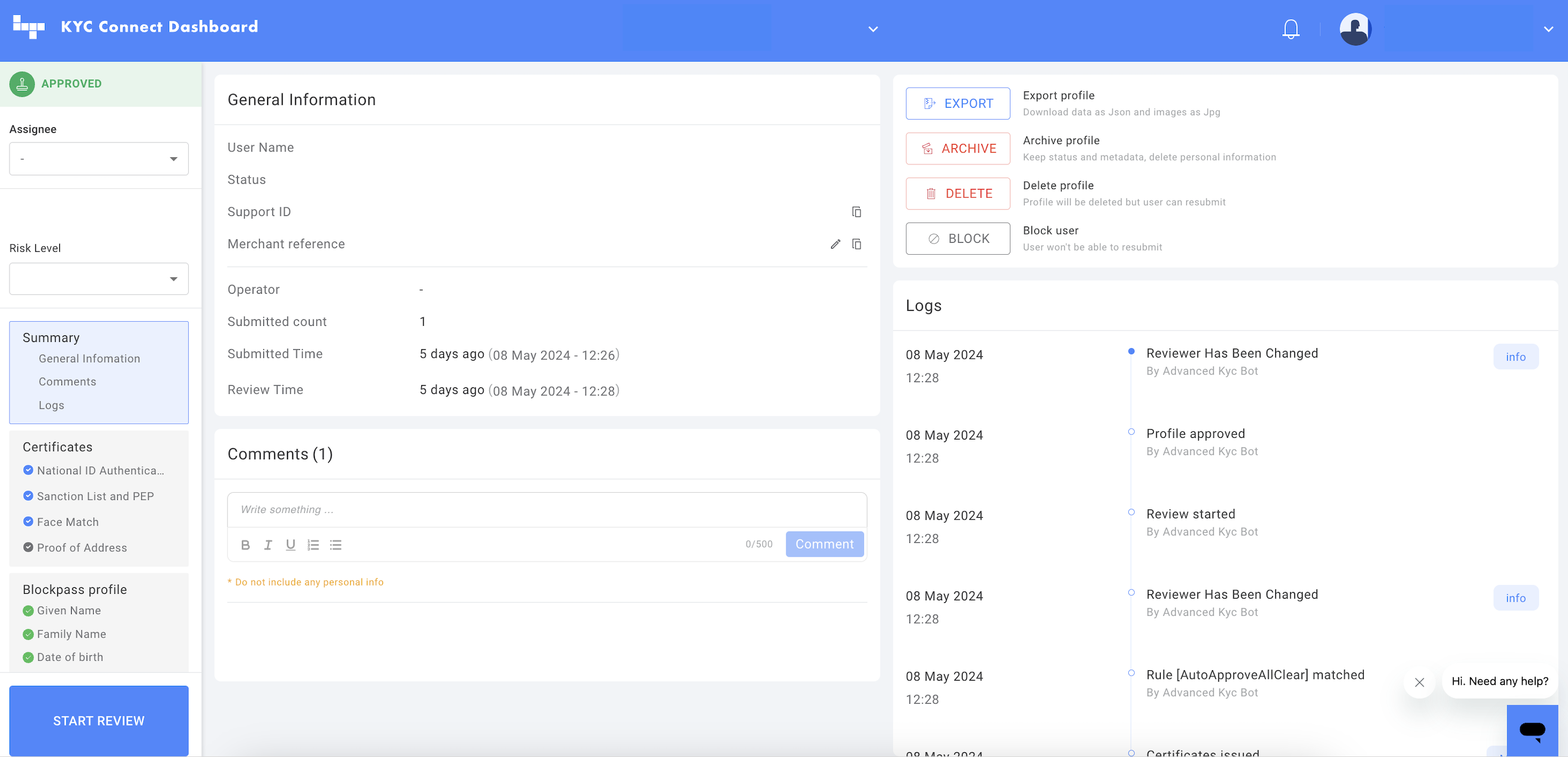The image size is (1568, 757).
Task: Open Proof of Address certificate
Action: (x=82, y=548)
